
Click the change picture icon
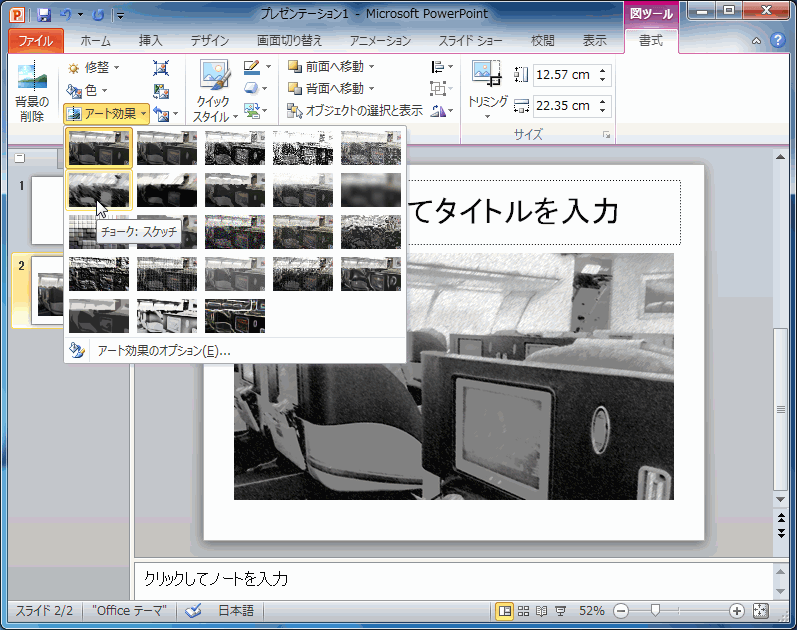click(x=161, y=91)
